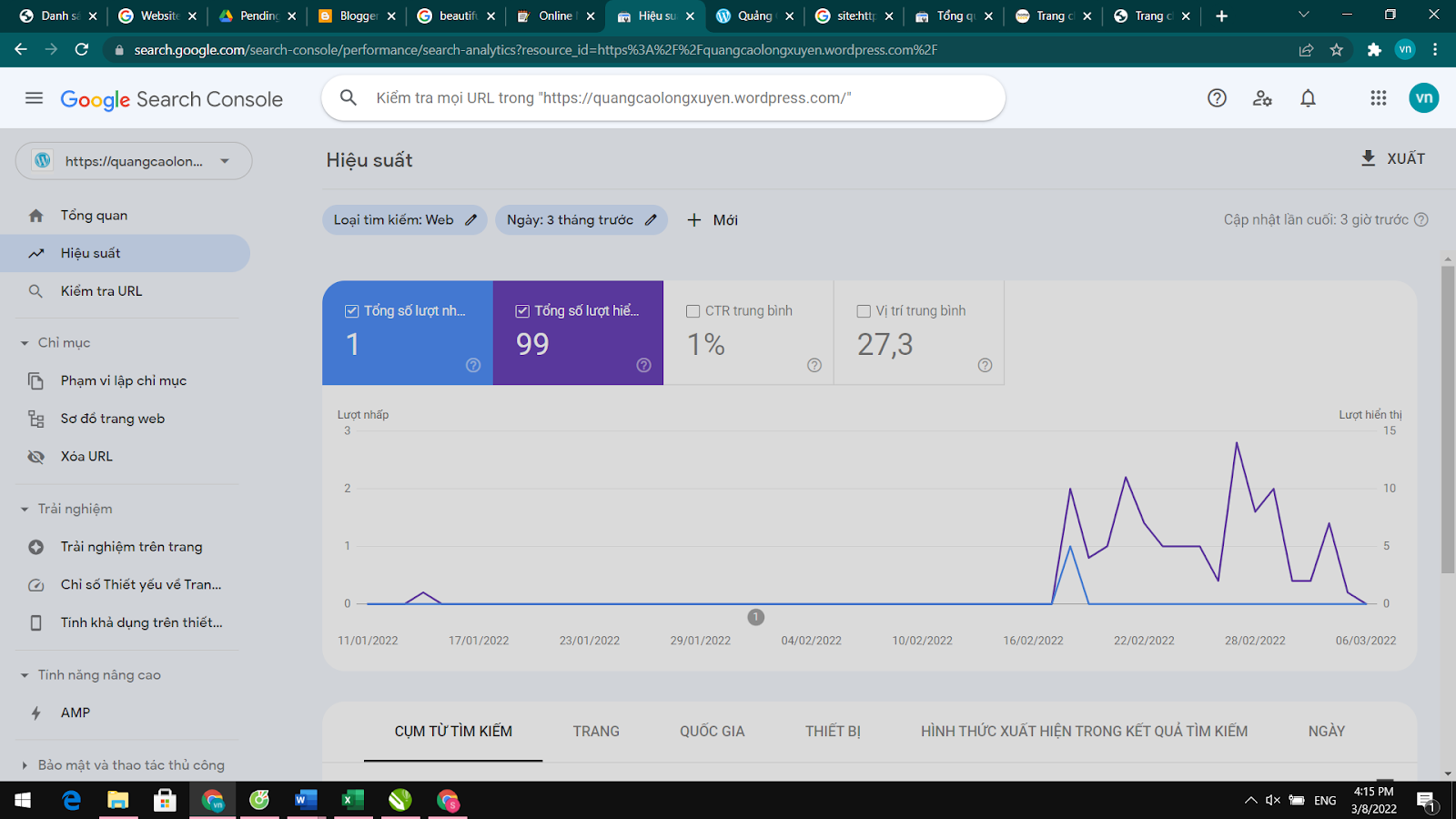Click help icon on Vị trí trung bình card
This screenshot has height=819, width=1456.
pos(985,365)
